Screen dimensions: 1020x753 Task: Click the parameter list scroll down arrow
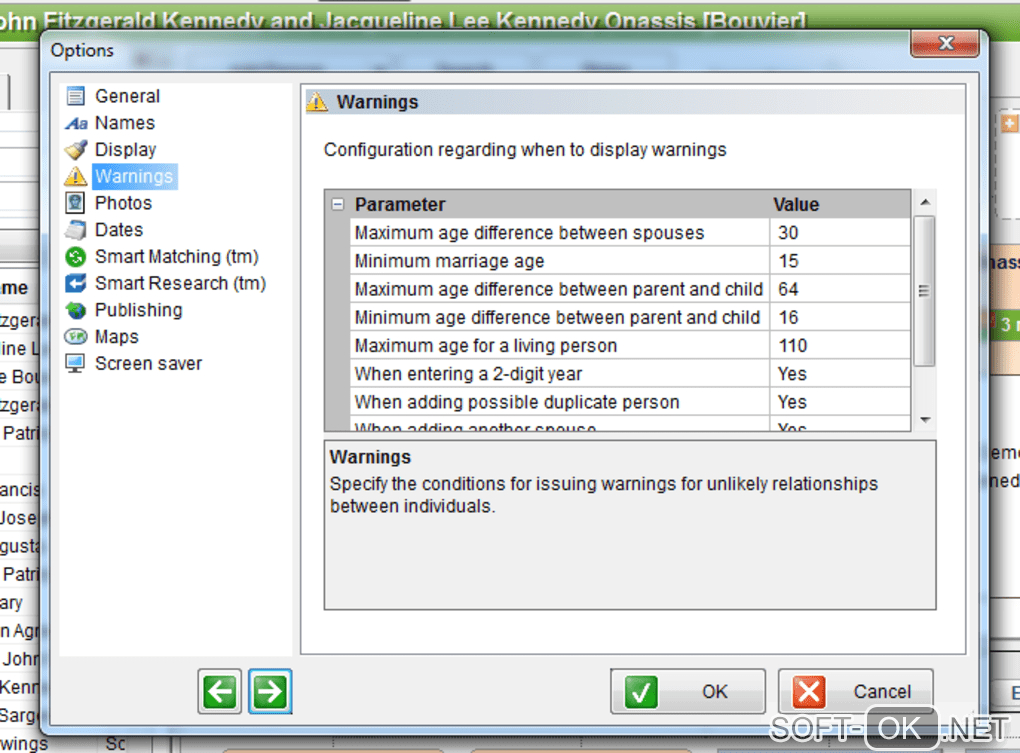pyautogui.click(x=924, y=420)
